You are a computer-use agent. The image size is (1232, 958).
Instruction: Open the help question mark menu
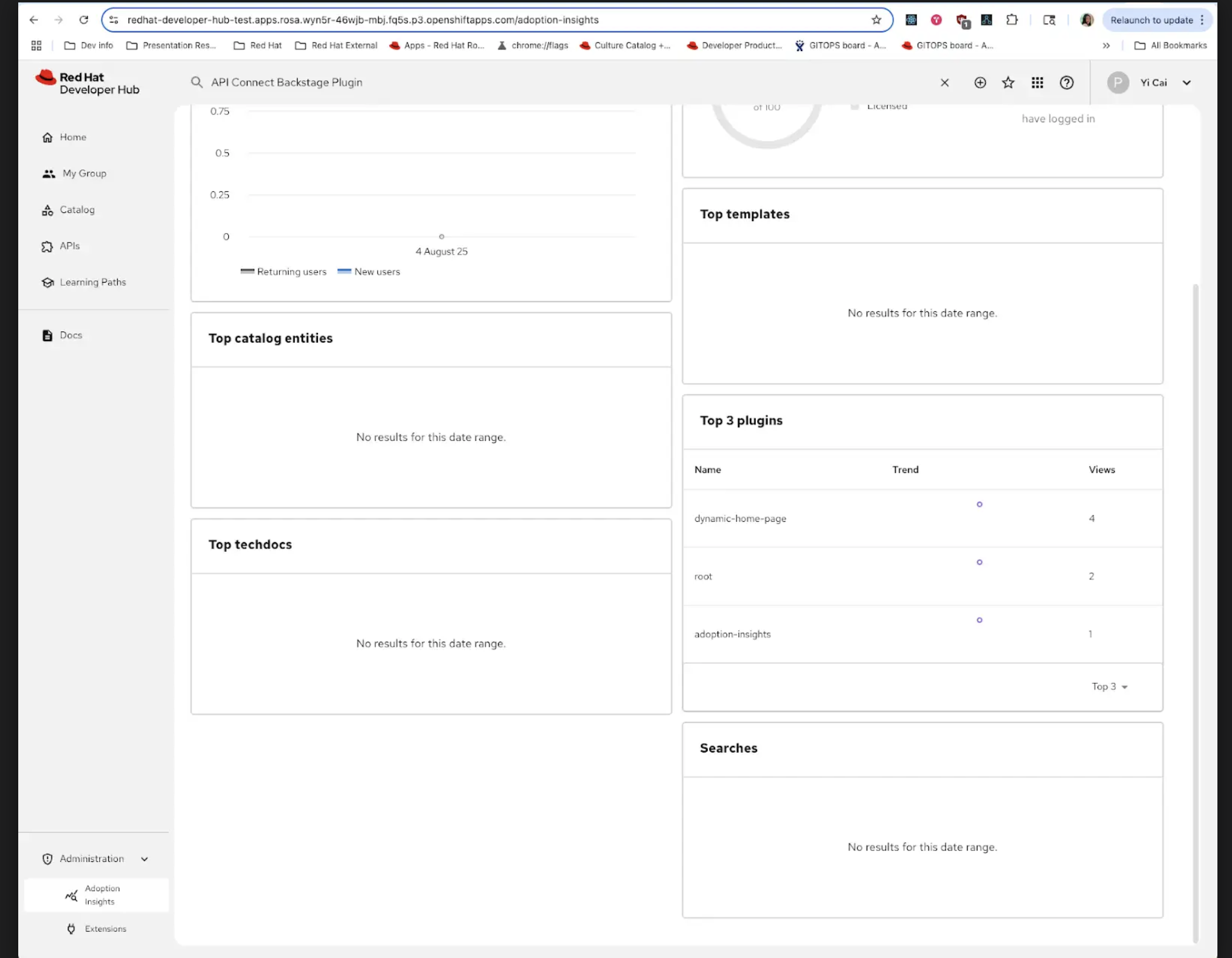(x=1067, y=83)
